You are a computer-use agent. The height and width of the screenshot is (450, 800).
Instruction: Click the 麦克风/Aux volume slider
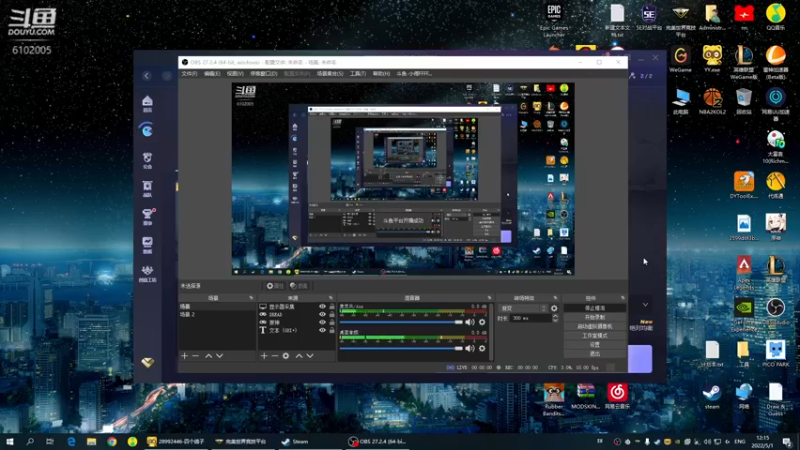tap(401, 322)
